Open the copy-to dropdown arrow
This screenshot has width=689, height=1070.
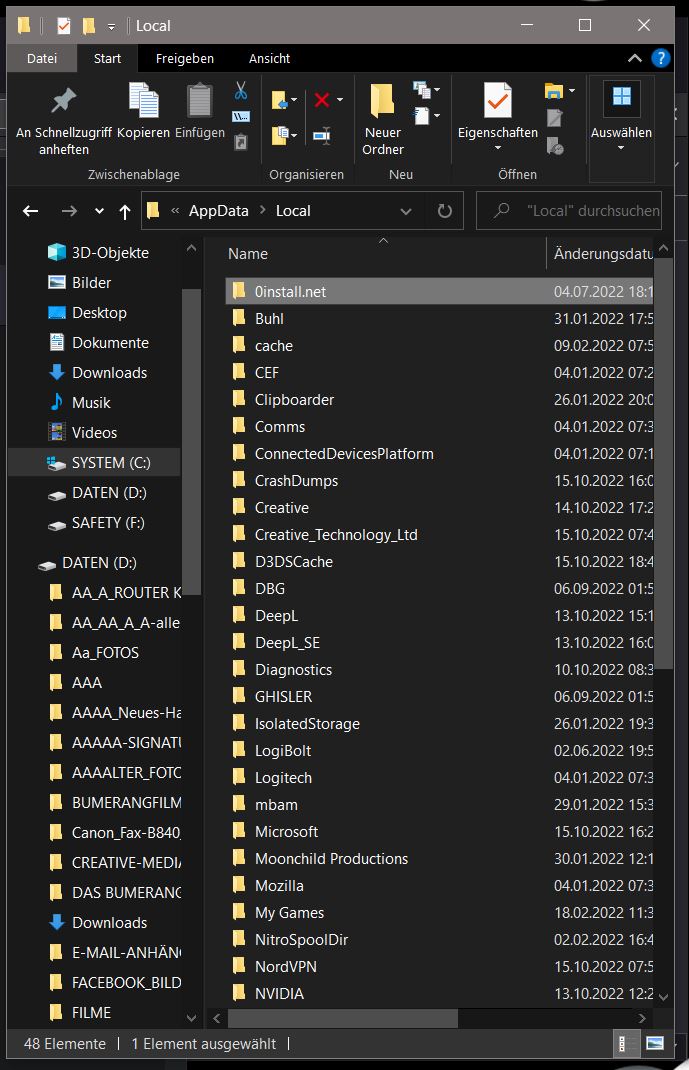[x=294, y=135]
